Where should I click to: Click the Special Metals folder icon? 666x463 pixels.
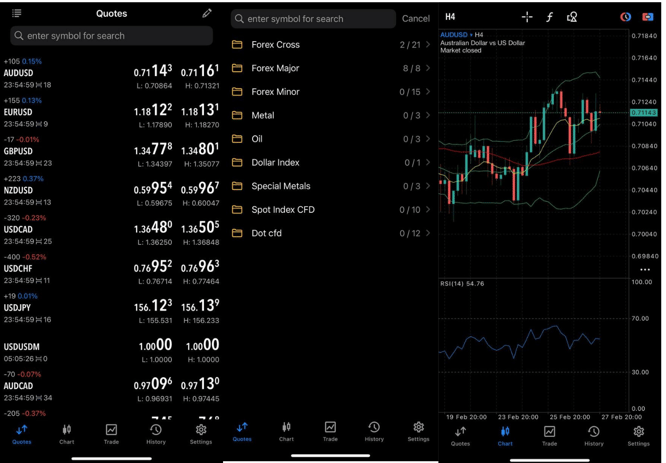click(x=237, y=186)
